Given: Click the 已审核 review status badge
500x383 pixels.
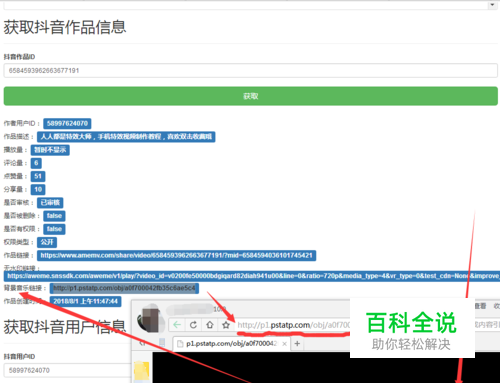Looking at the screenshot, I should (x=50, y=203).
